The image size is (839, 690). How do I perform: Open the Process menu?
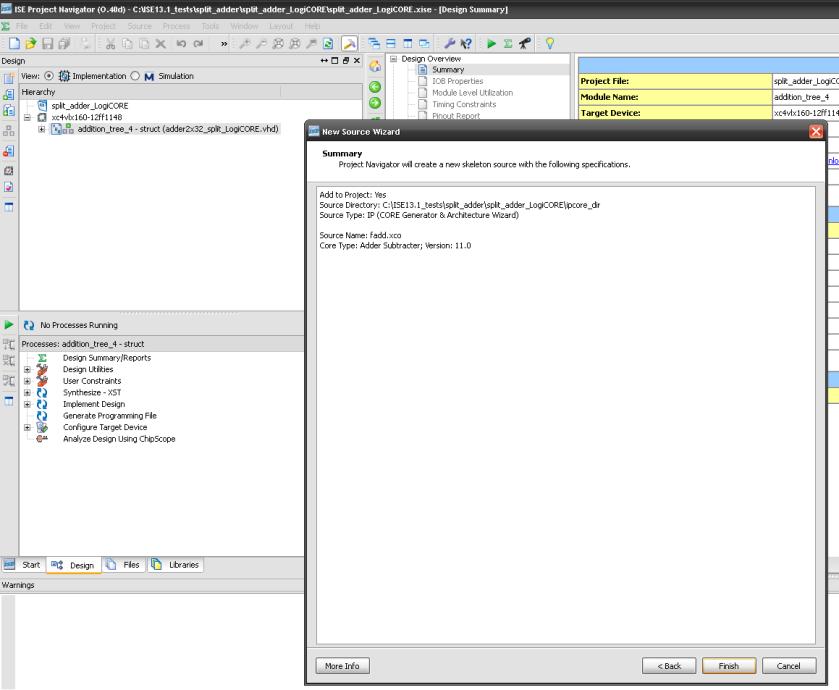coord(176,26)
